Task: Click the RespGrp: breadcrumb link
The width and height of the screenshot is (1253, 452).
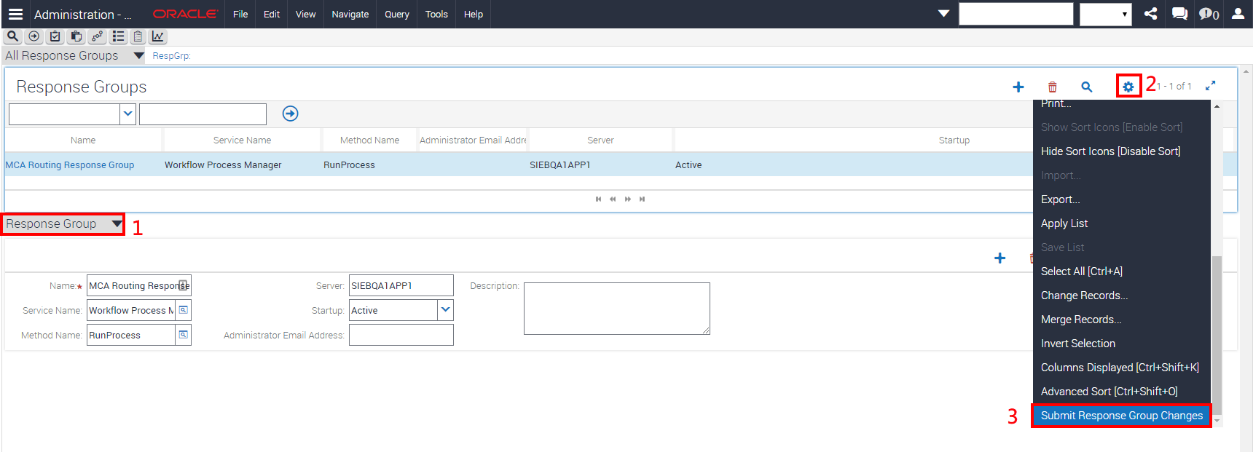Action: pyautogui.click(x=171, y=57)
